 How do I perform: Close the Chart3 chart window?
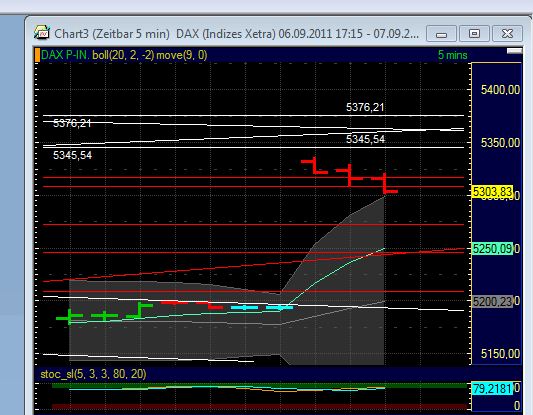pos(507,34)
